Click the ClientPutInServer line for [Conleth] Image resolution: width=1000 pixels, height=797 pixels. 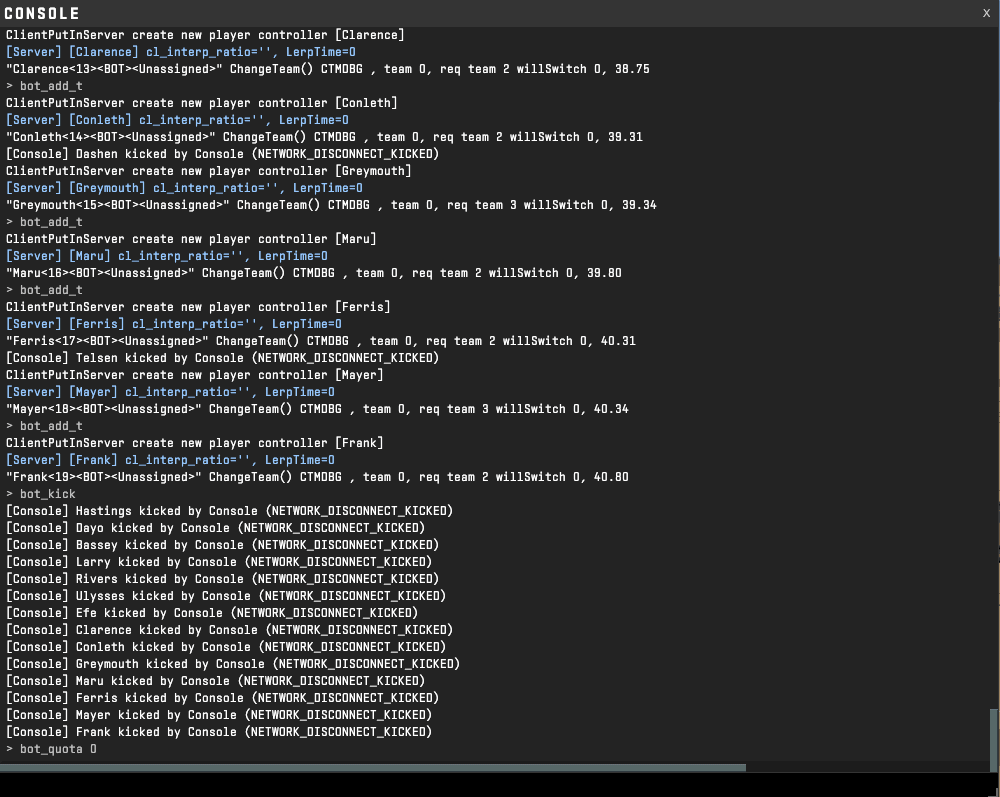coord(201,103)
